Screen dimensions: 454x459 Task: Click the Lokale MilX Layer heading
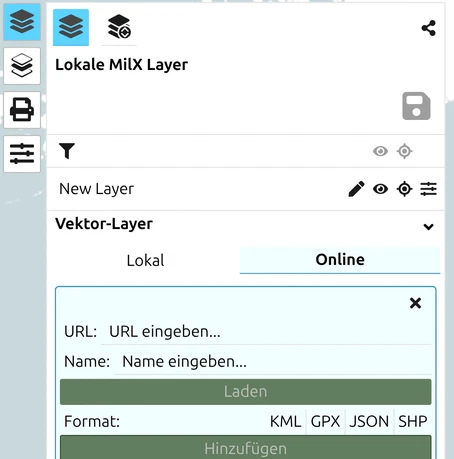[122, 65]
